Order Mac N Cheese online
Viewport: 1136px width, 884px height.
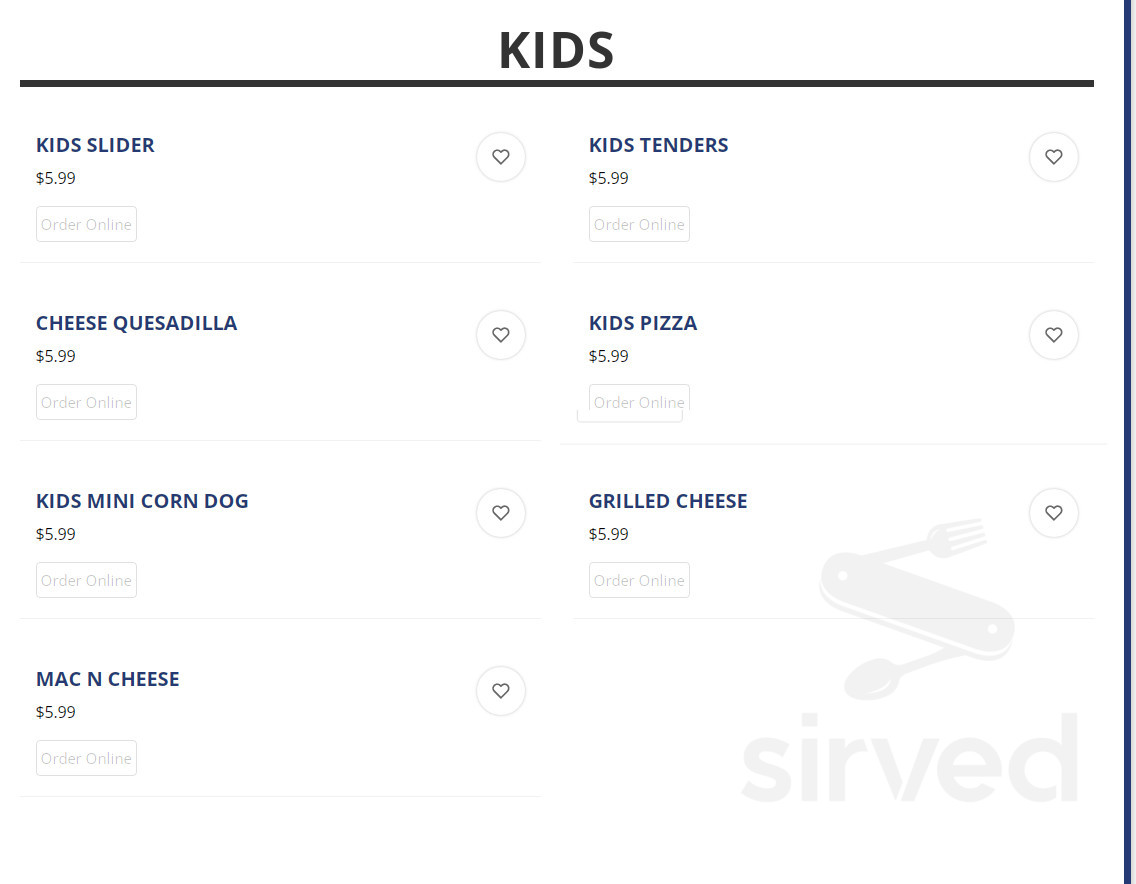86,758
